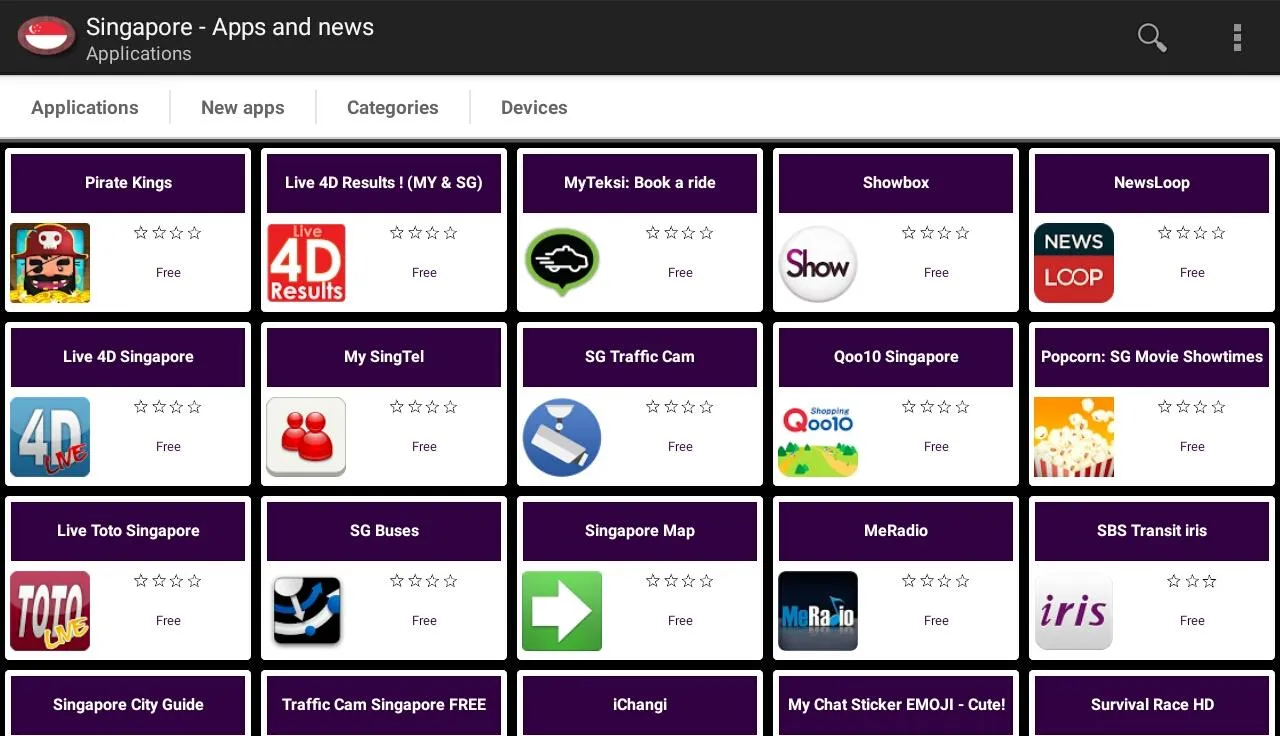
Task: Click the star rating under SBS Transit iris
Action: pyautogui.click(x=1192, y=581)
